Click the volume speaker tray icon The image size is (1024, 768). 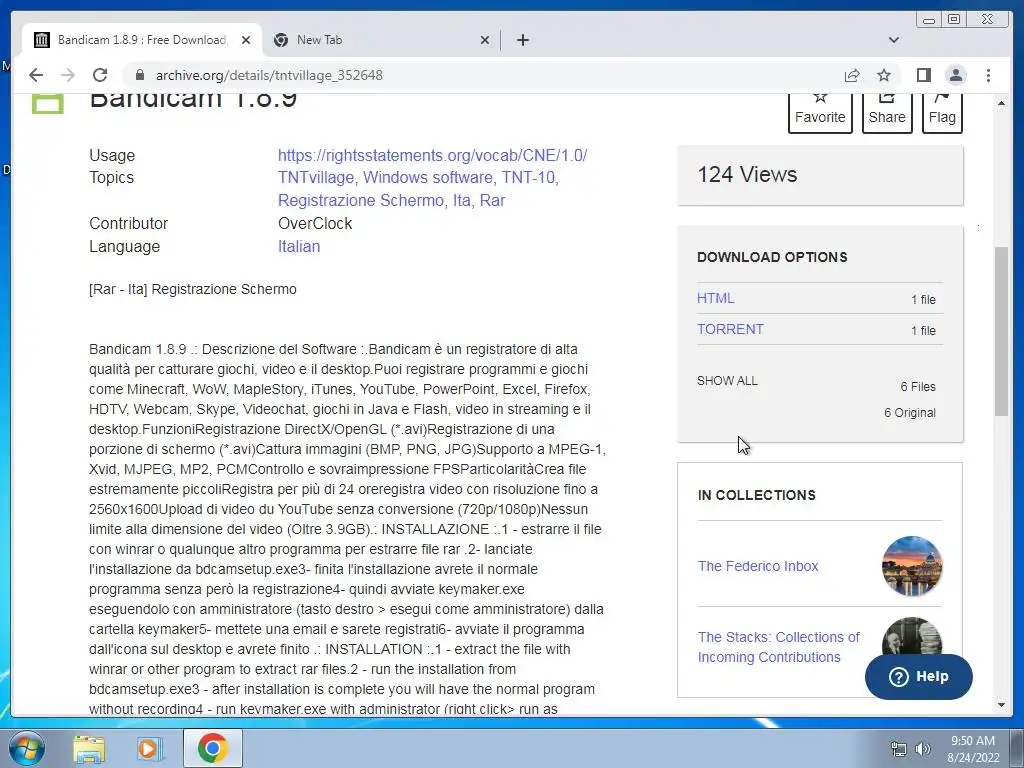923,749
